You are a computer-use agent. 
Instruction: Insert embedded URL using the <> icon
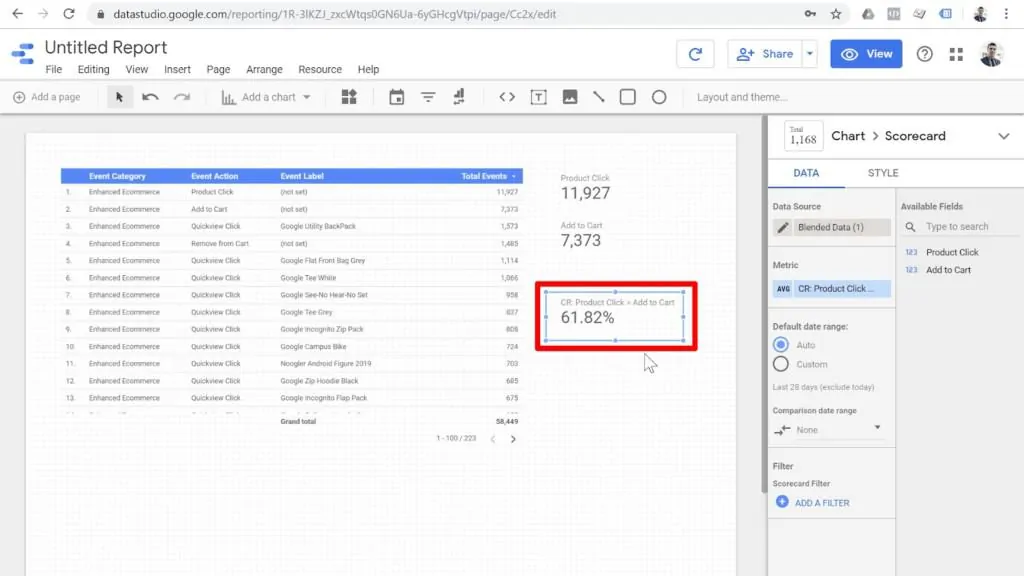[507, 97]
